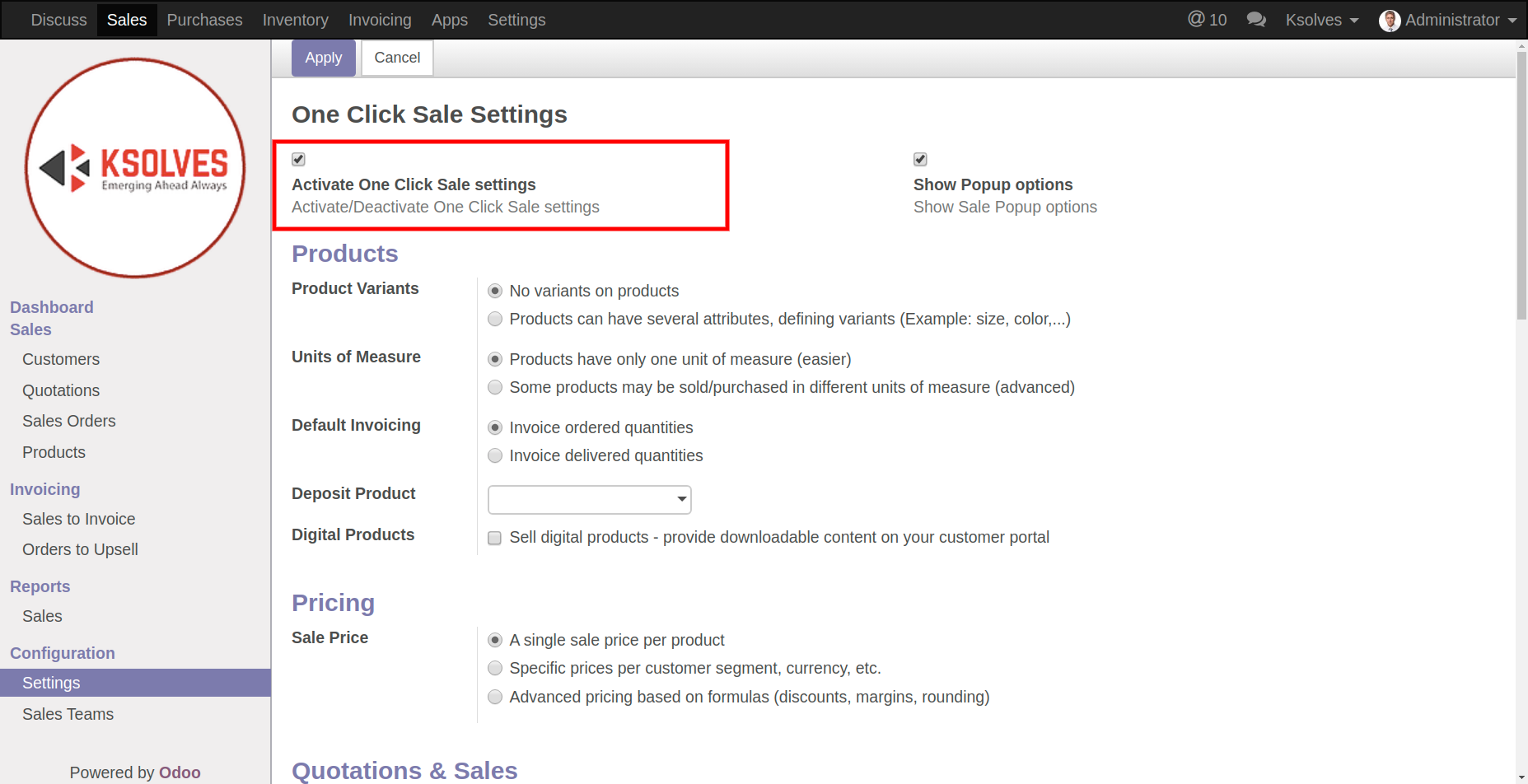Toggle Activate One Click Sale settings checkbox
The height and width of the screenshot is (784, 1528).
coord(298,159)
